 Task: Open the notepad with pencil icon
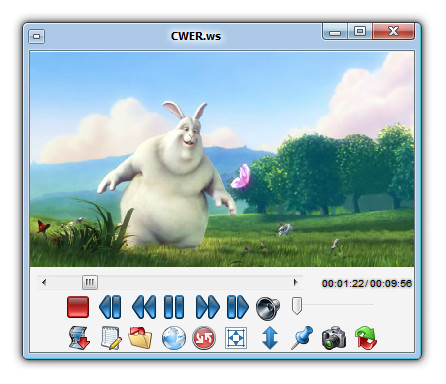[x=111, y=338]
